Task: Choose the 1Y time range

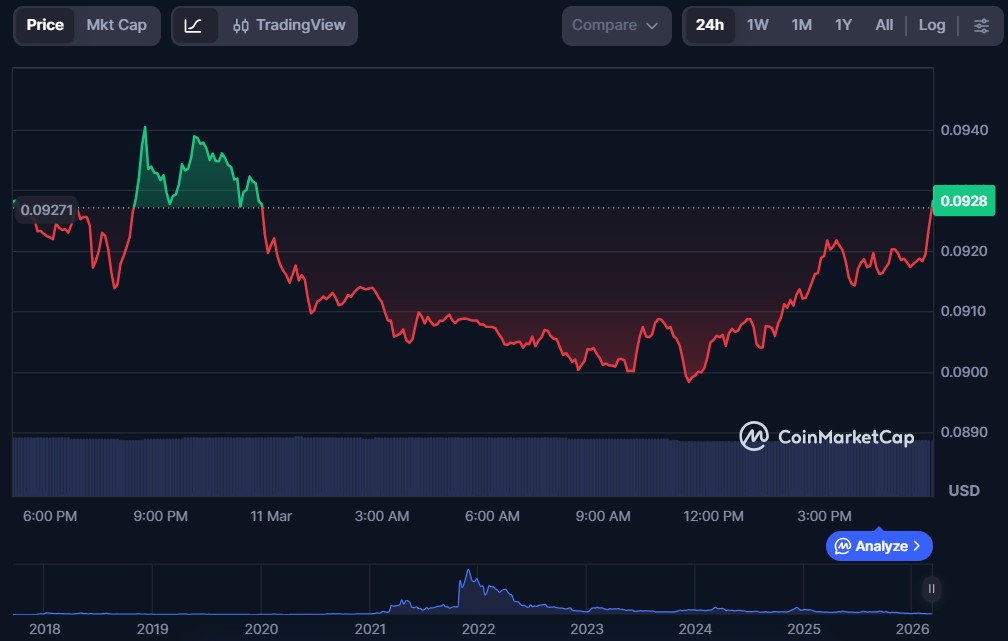Action: click(x=843, y=25)
